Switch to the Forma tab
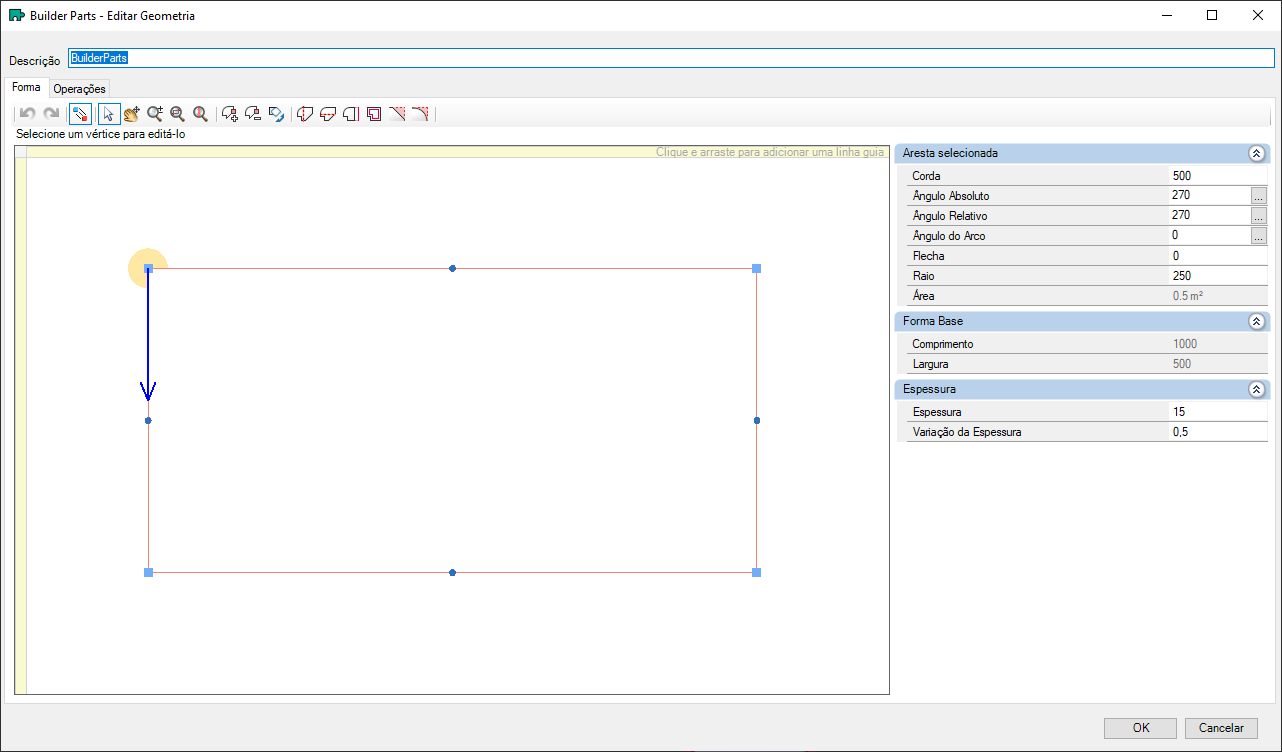This screenshot has height=752, width=1282. click(x=26, y=88)
